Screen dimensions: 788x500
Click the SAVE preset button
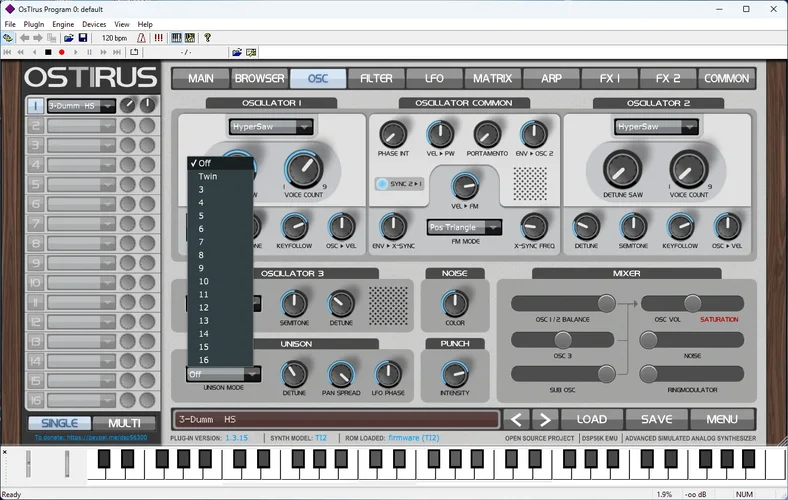point(656,420)
